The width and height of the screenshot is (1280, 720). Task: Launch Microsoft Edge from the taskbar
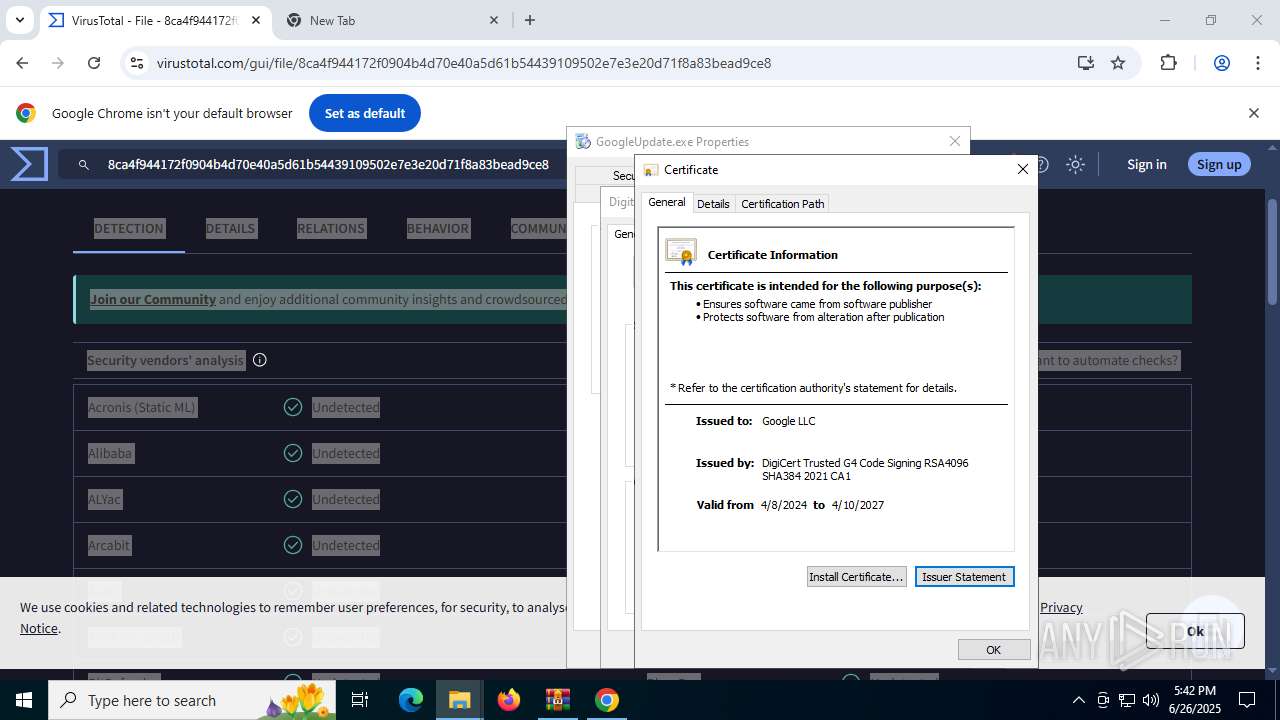click(411, 700)
